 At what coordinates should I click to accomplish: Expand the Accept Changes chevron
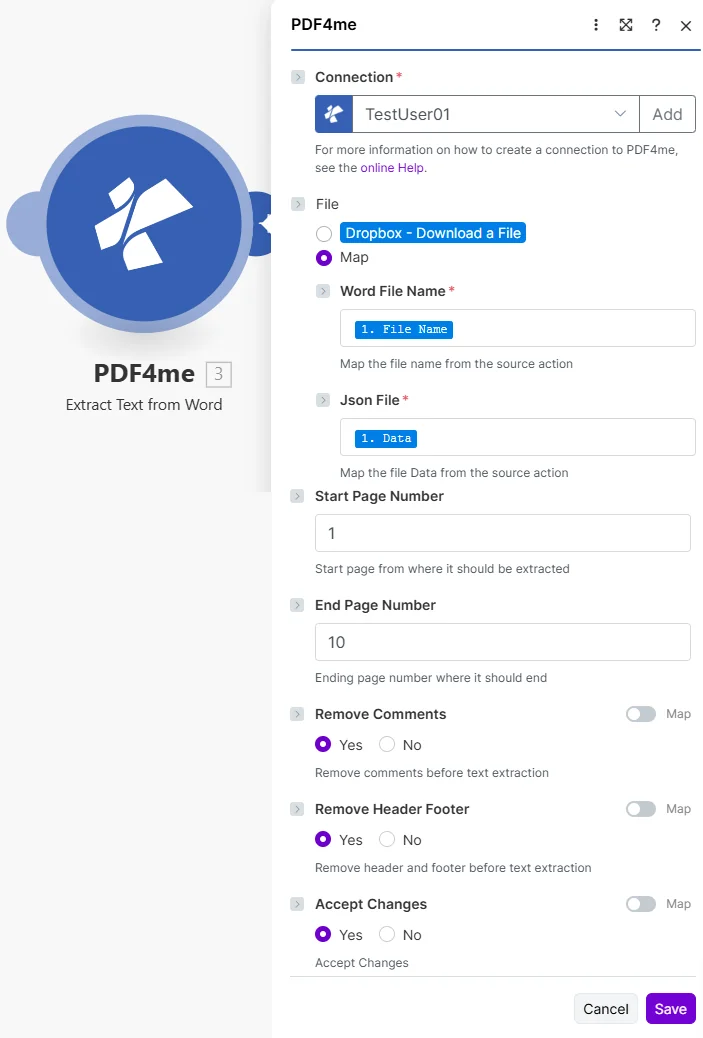pyautogui.click(x=297, y=904)
